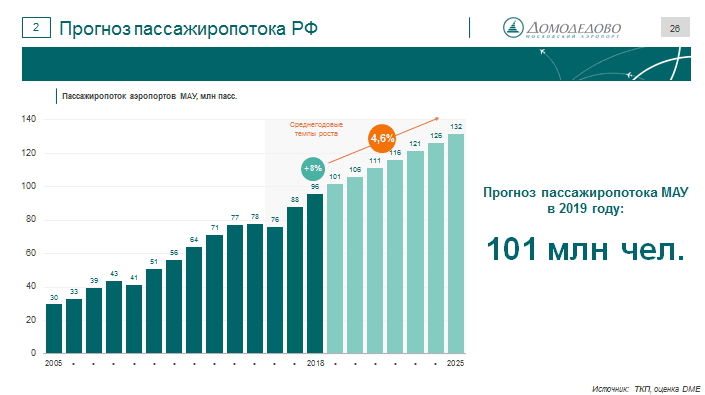Click the Источник: ТКП, оценка DME footnote
This screenshot has height=395, width=705.
click(x=646, y=389)
